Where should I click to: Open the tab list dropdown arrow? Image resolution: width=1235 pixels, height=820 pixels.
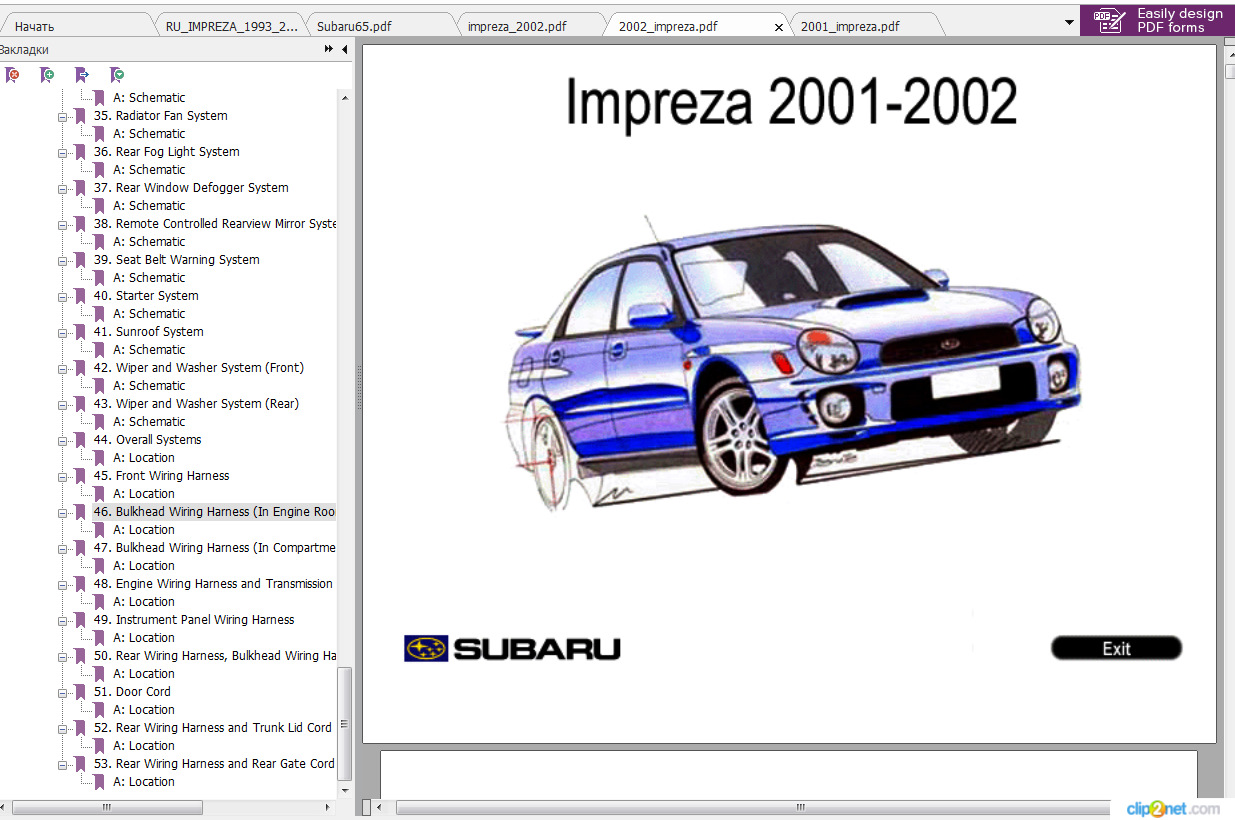1069,22
